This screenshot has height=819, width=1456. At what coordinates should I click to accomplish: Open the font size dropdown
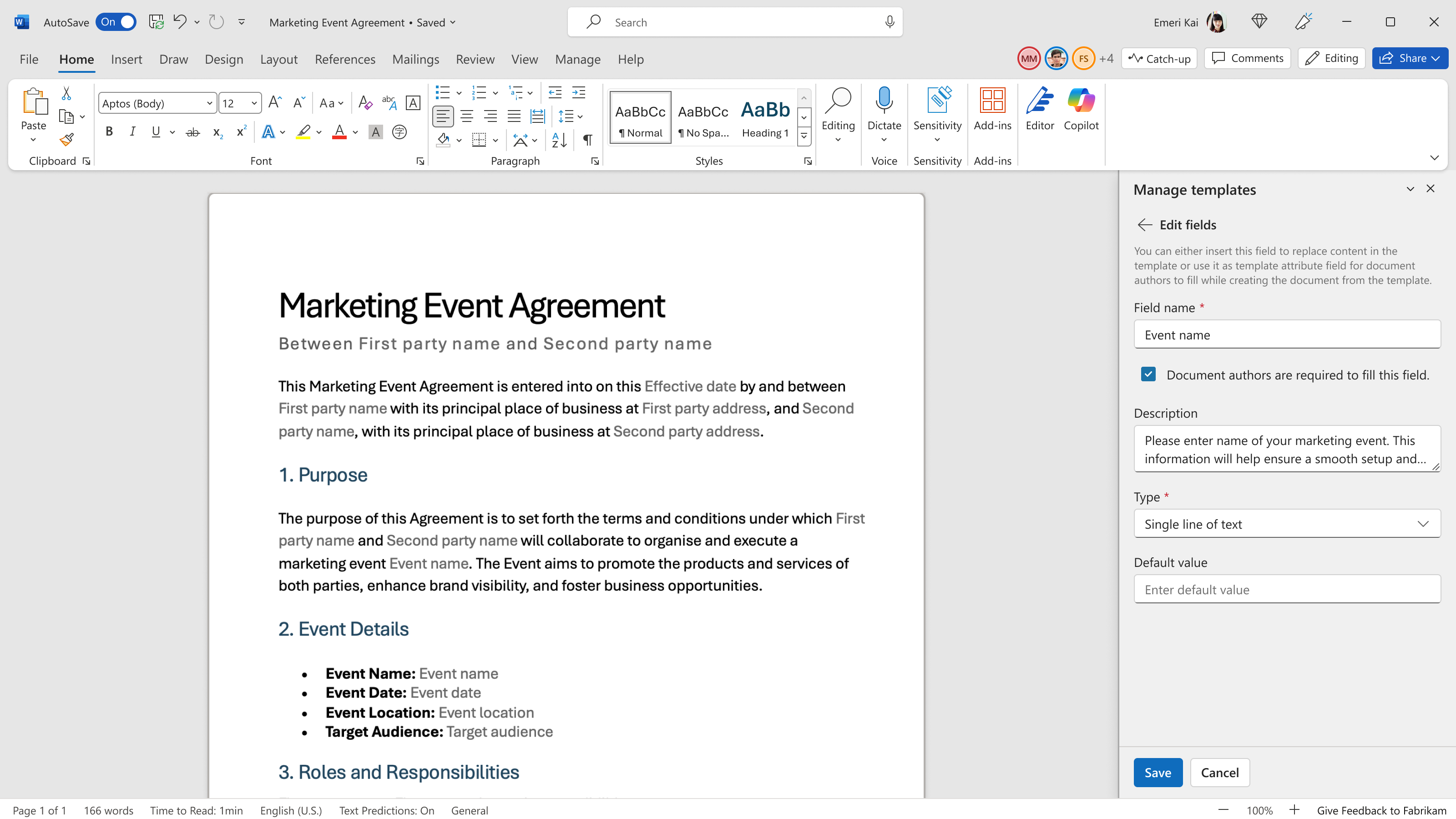coord(254,103)
